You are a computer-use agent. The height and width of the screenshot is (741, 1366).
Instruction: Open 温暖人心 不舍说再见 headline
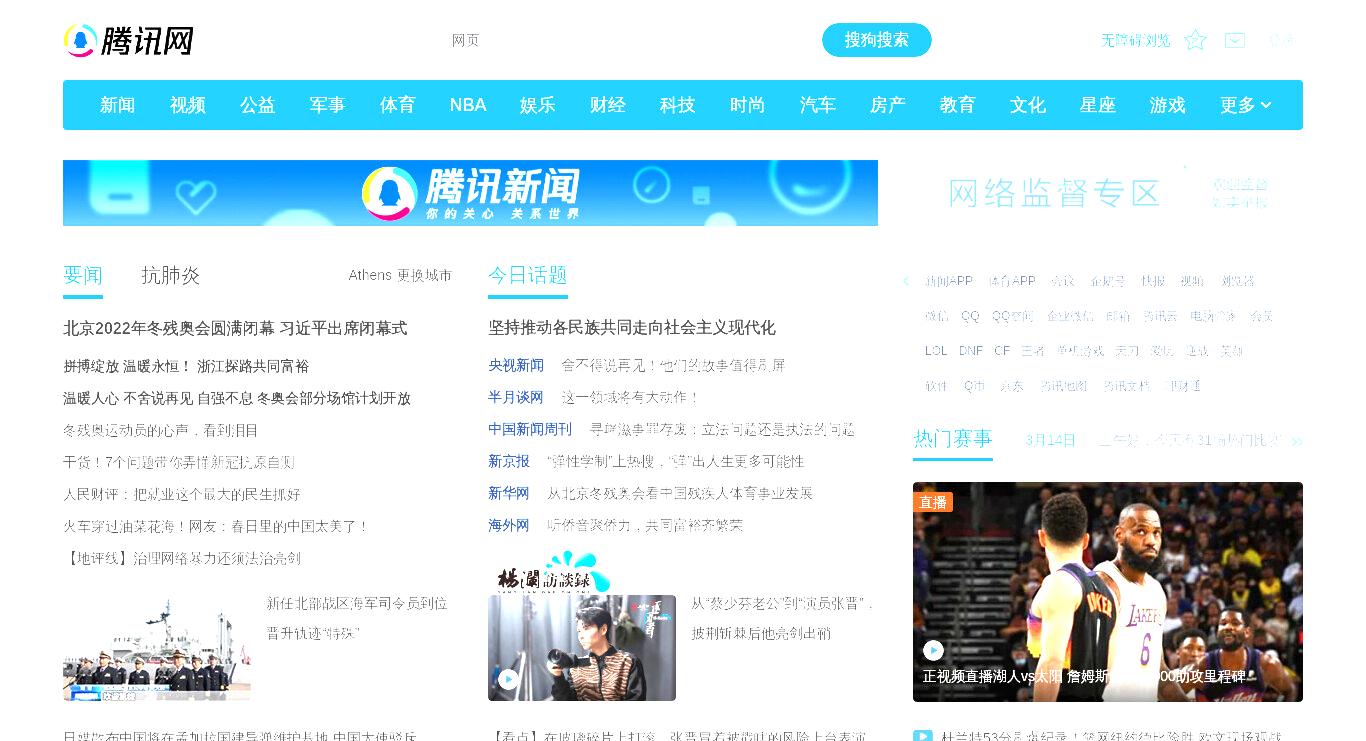[237, 398]
